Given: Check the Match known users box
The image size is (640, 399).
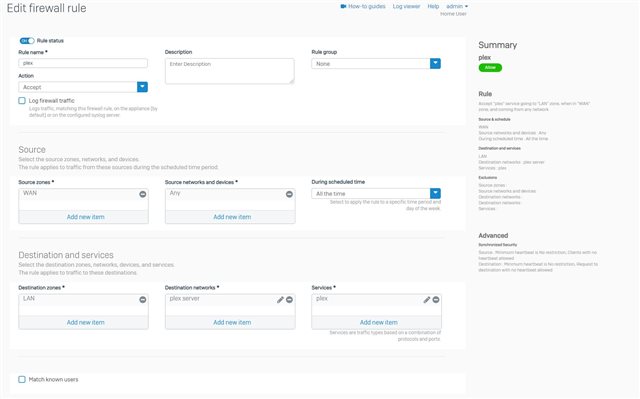Looking at the screenshot, I should (22, 379).
